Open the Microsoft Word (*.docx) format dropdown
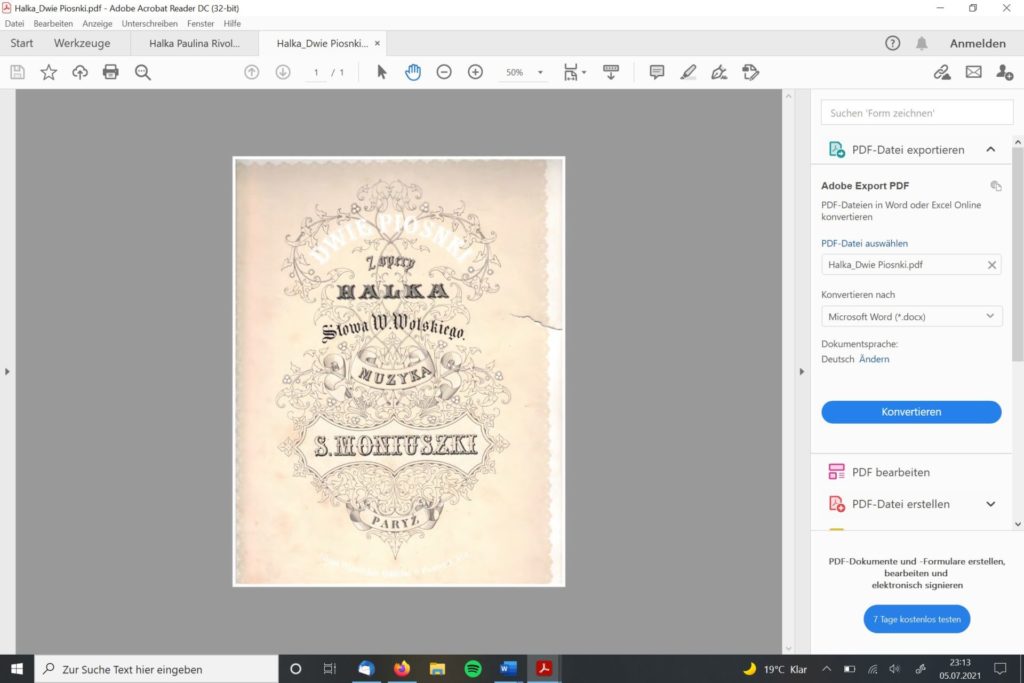This screenshot has width=1024, height=683. tap(912, 317)
